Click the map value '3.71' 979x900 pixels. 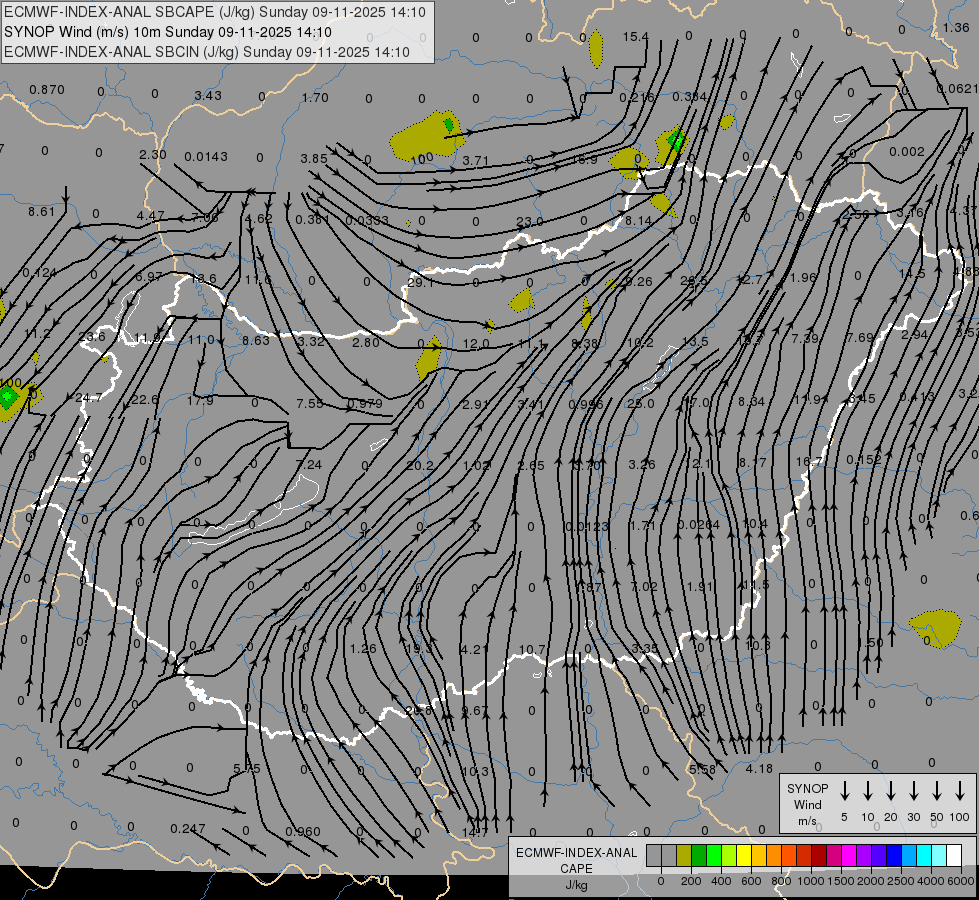click(476, 161)
